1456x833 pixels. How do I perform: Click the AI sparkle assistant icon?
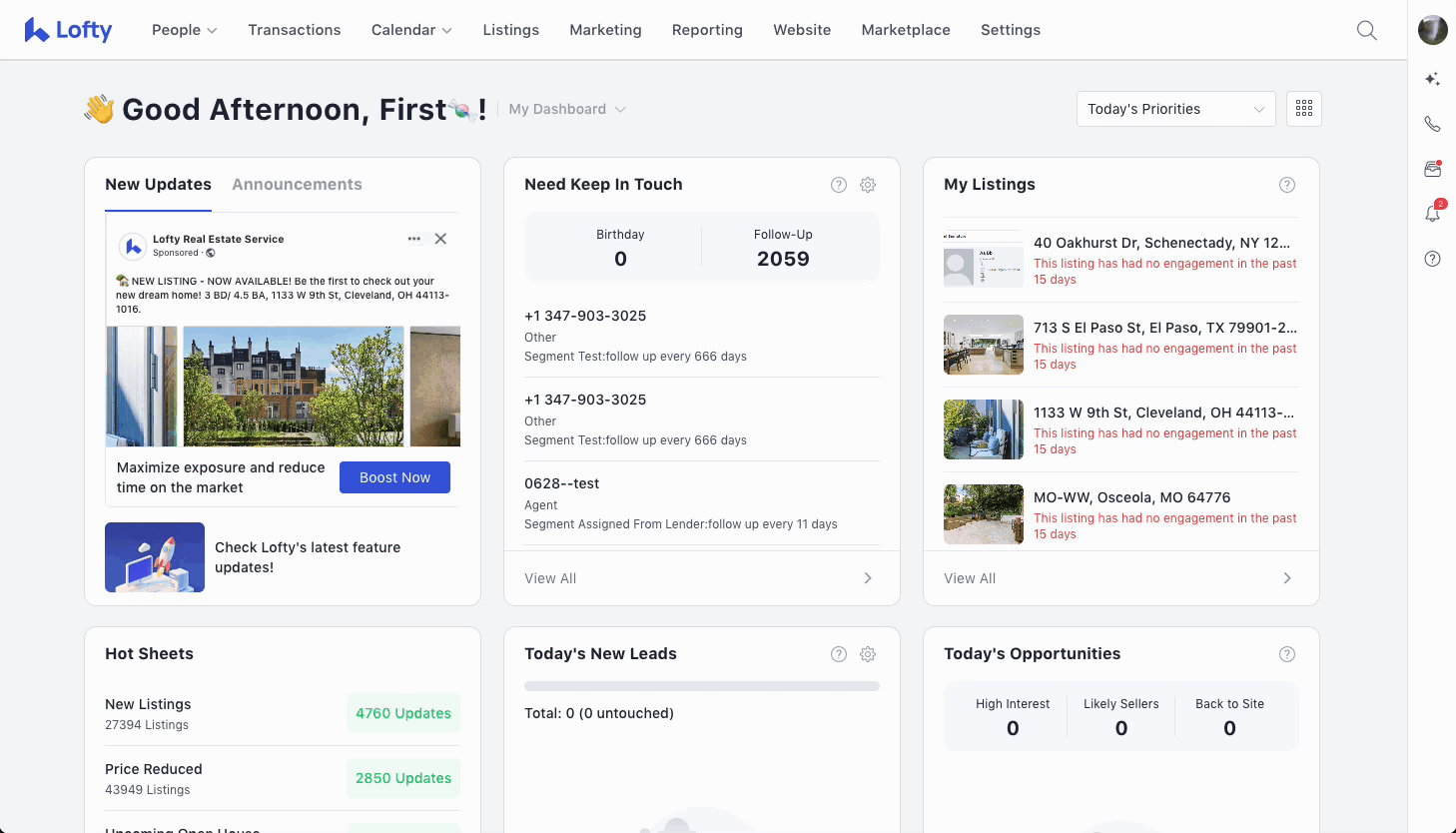tap(1432, 79)
